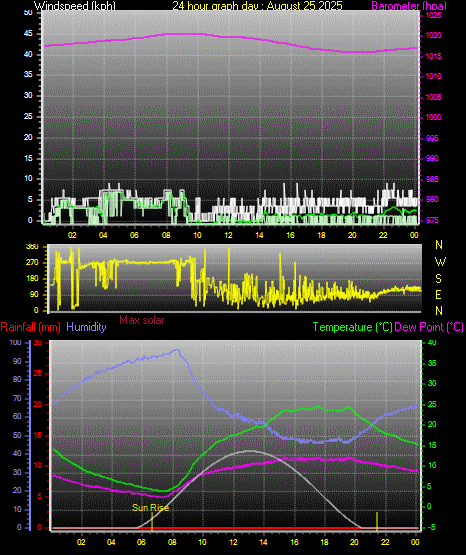Click the "Sun Rise" annotation text
The width and height of the screenshot is (466, 555).
click(150, 508)
